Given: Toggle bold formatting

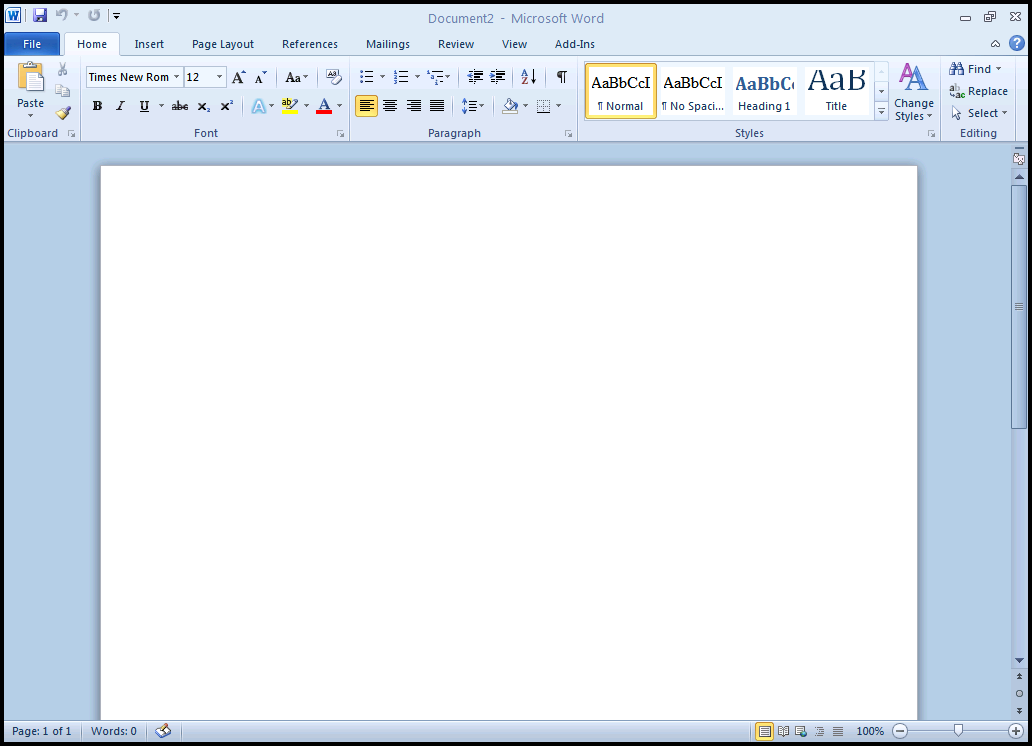Looking at the screenshot, I should 96,105.
